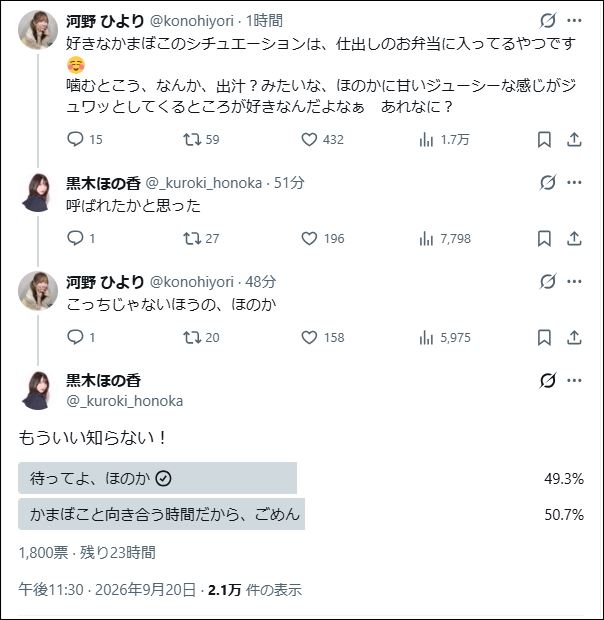604x620 pixels.
Task: Open more options on the poll tweet
Action: pos(574,380)
